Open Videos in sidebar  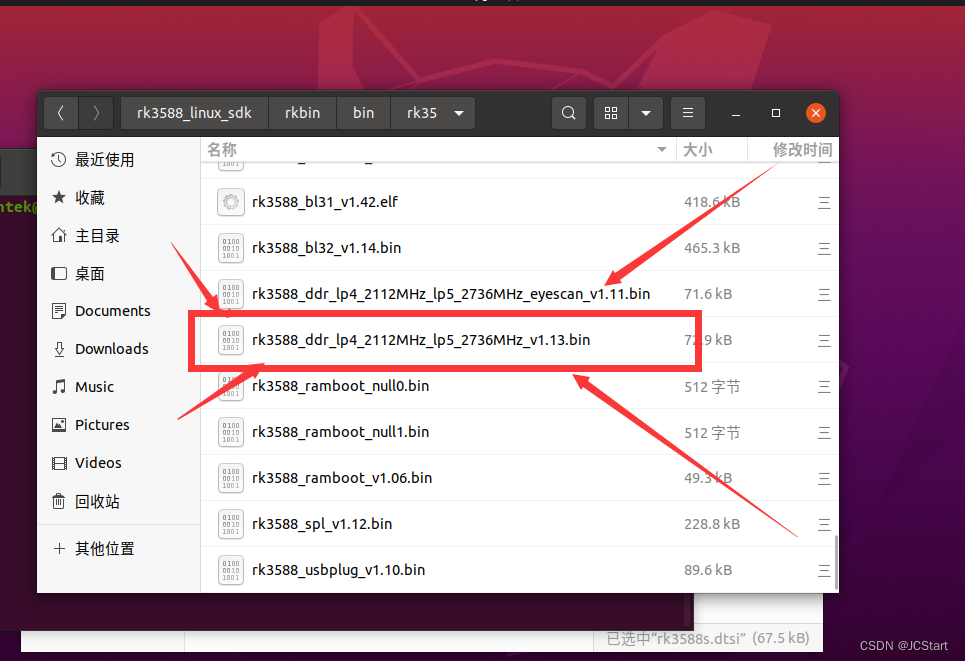coord(118,463)
